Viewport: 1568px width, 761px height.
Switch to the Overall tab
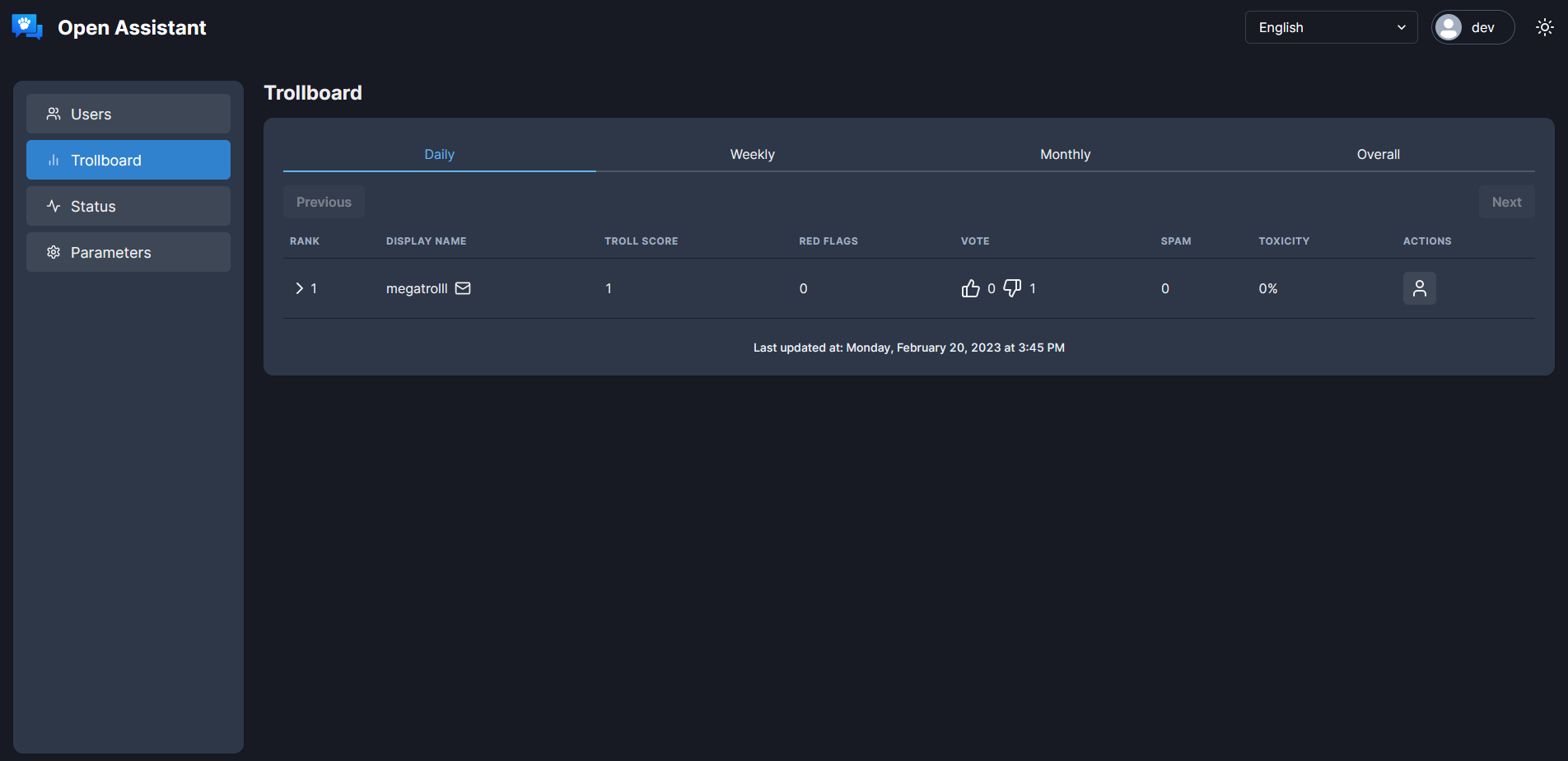click(x=1379, y=154)
